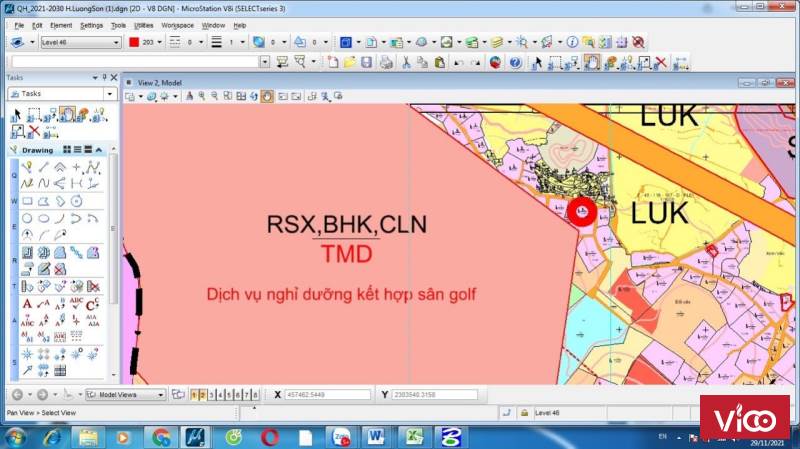Open Element Information (i) icon
Viewport: 800px width, 449px height.
[572, 42]
